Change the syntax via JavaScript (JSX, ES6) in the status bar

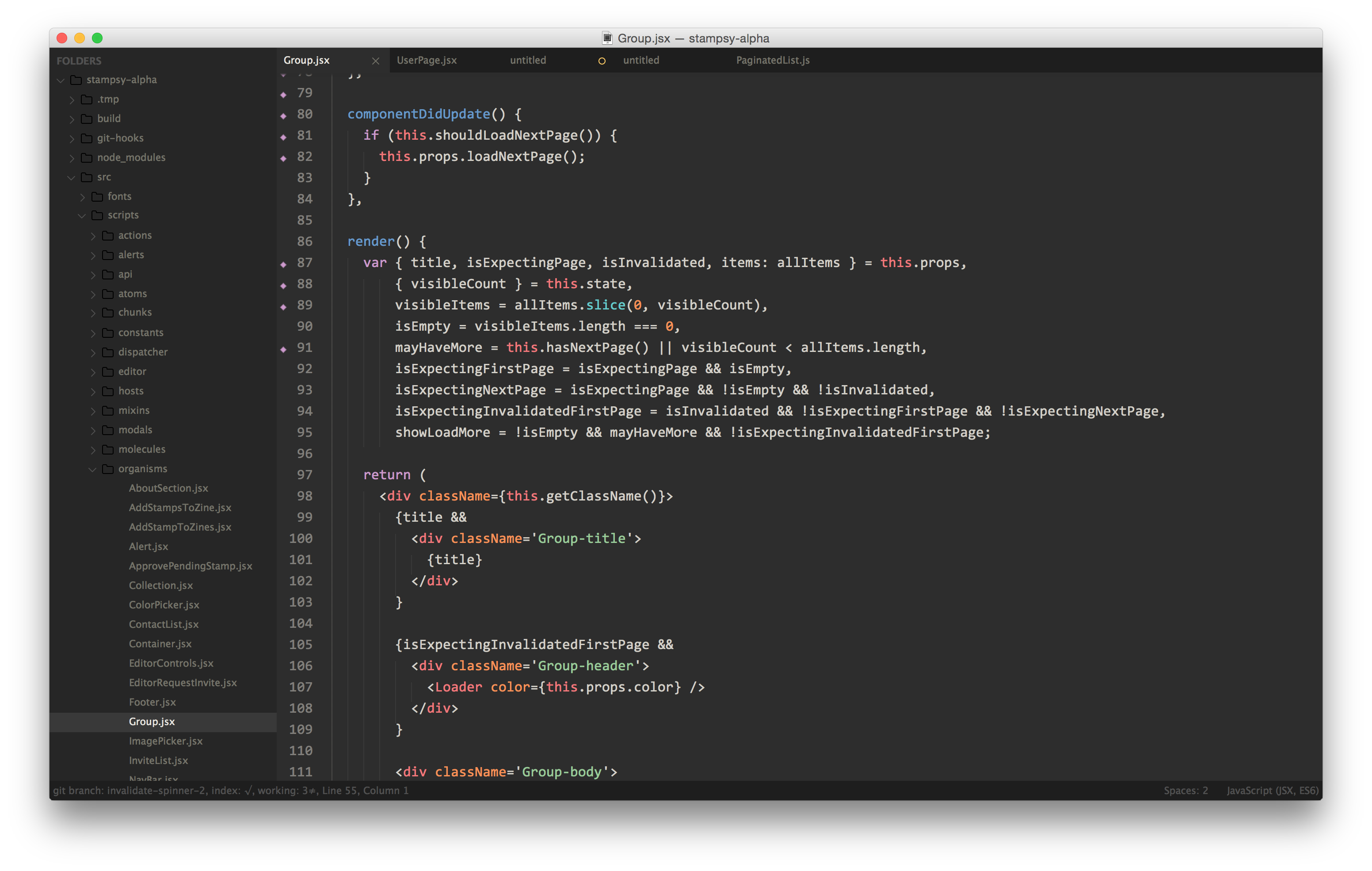1272,790
